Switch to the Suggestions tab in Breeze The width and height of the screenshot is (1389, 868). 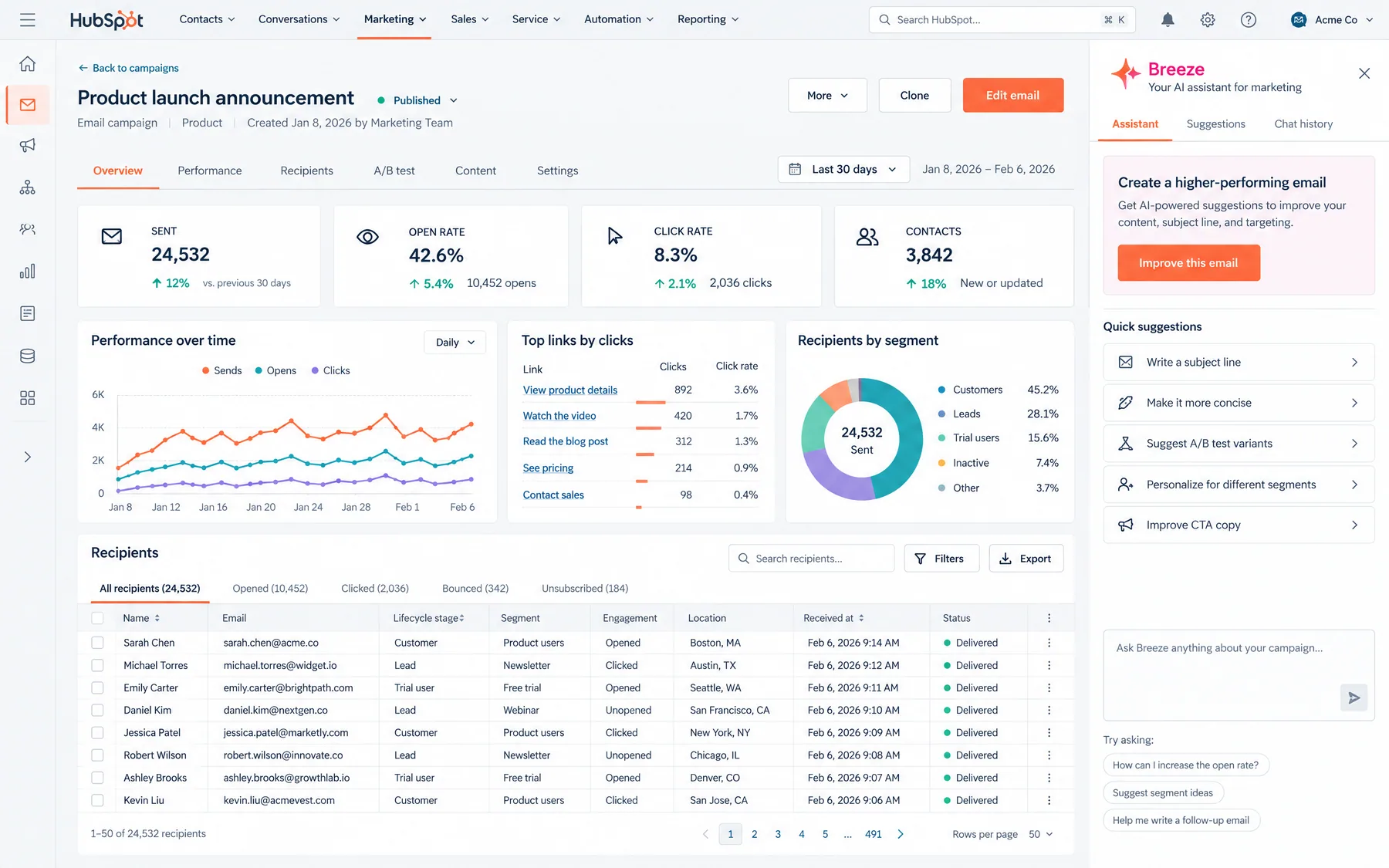(x=1215, y=124)
